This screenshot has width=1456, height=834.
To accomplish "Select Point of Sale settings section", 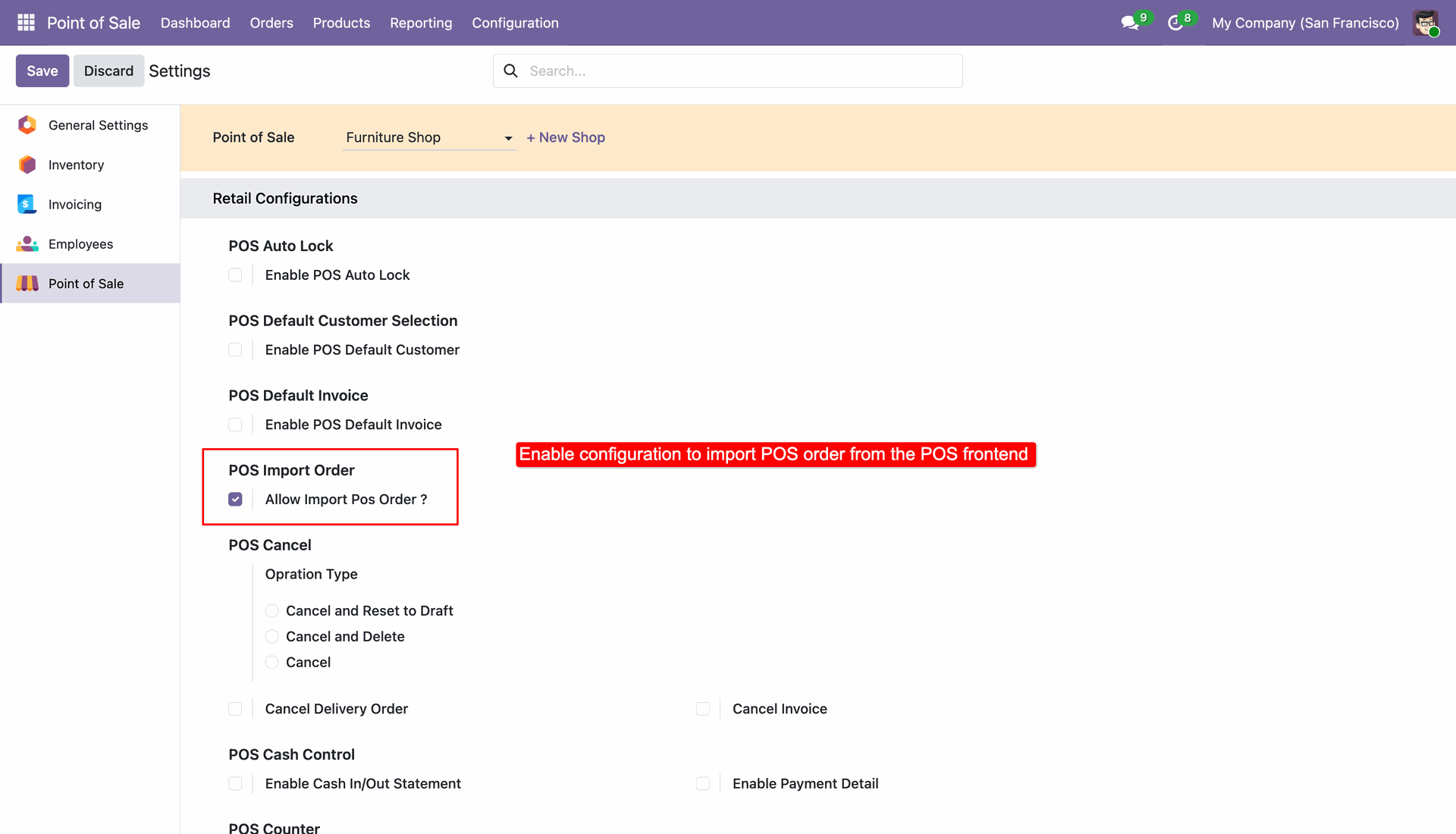I will (x=90, y=283).
